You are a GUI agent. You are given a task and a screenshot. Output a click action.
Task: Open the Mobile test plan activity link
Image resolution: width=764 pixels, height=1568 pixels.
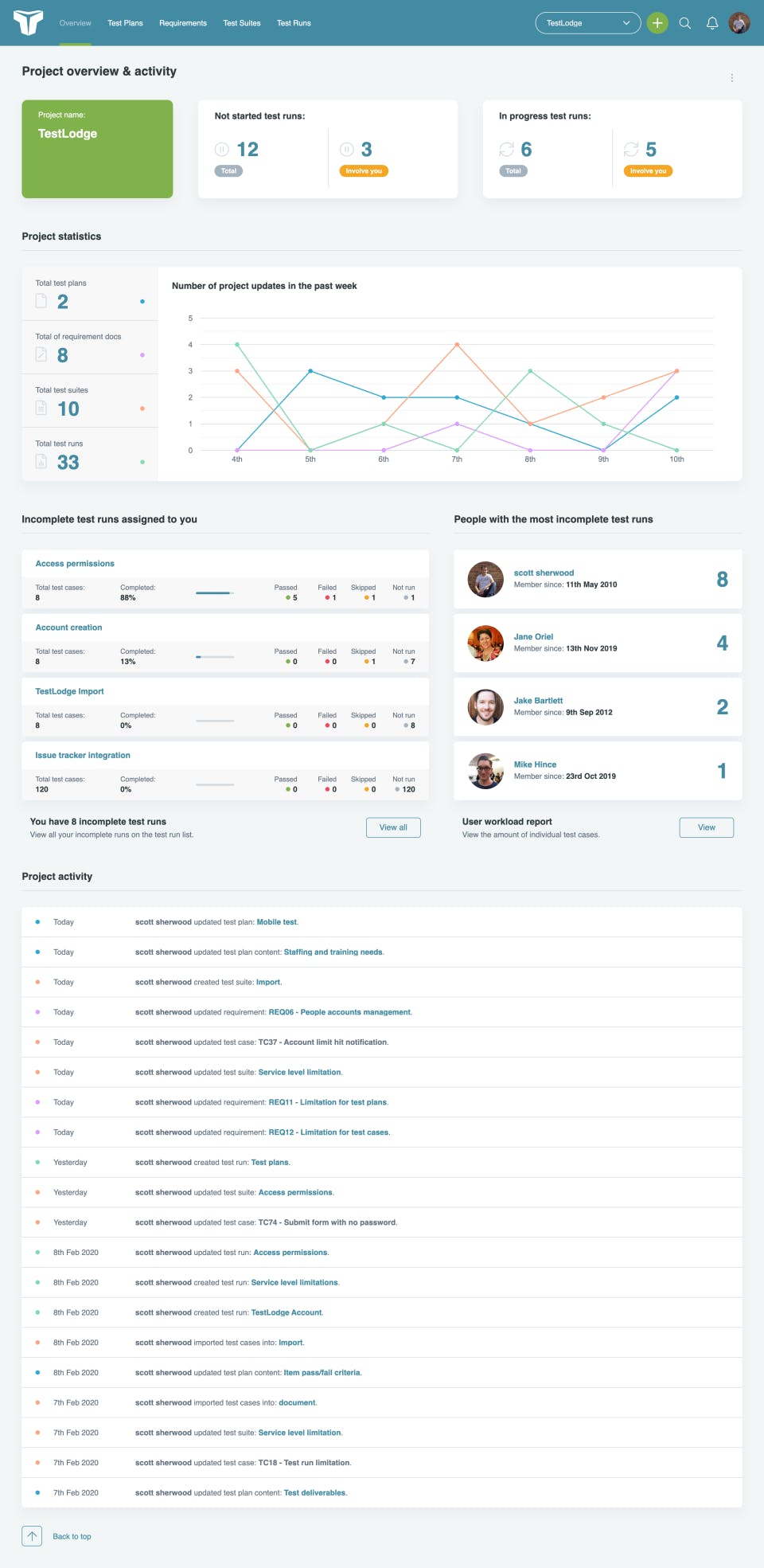[276, 922]
